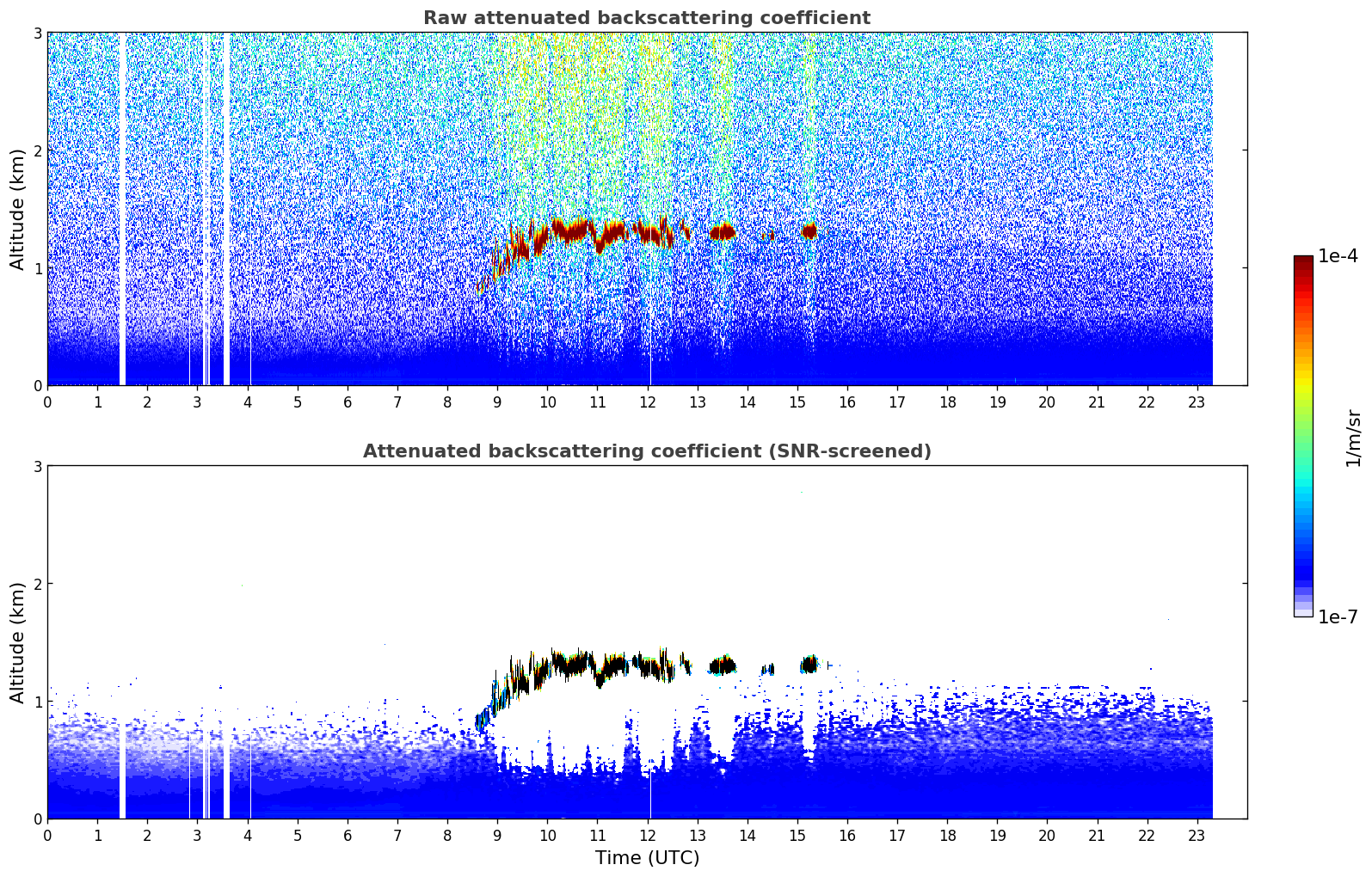
Task: Click the 'Attenuated backscattering coefficient (SNR-screened)' title
Action: click(647, 451)
